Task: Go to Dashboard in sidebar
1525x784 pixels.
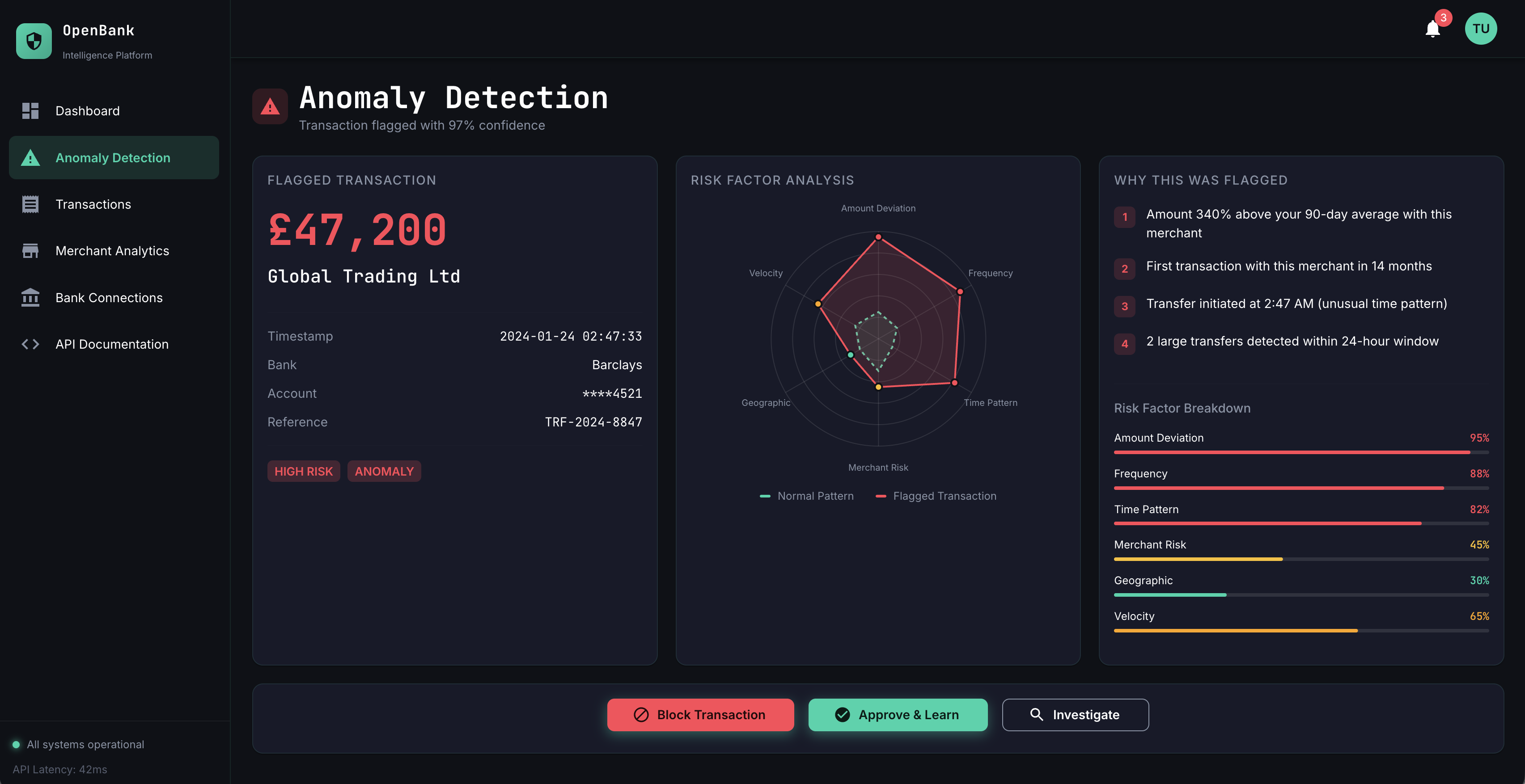Action: click(x=114, y=111)
